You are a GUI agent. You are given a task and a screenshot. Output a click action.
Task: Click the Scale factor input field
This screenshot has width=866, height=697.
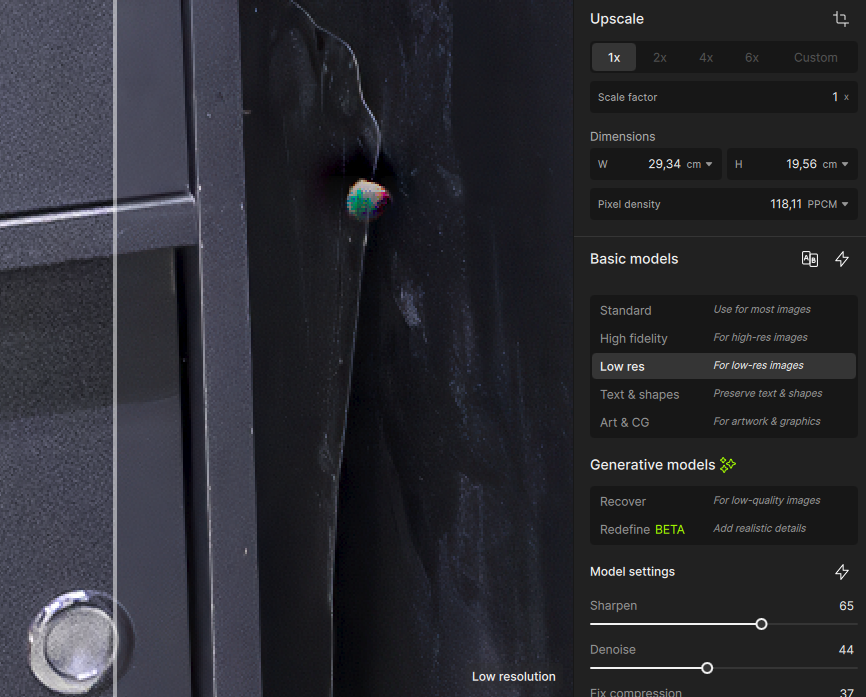[x=723, y=97]
